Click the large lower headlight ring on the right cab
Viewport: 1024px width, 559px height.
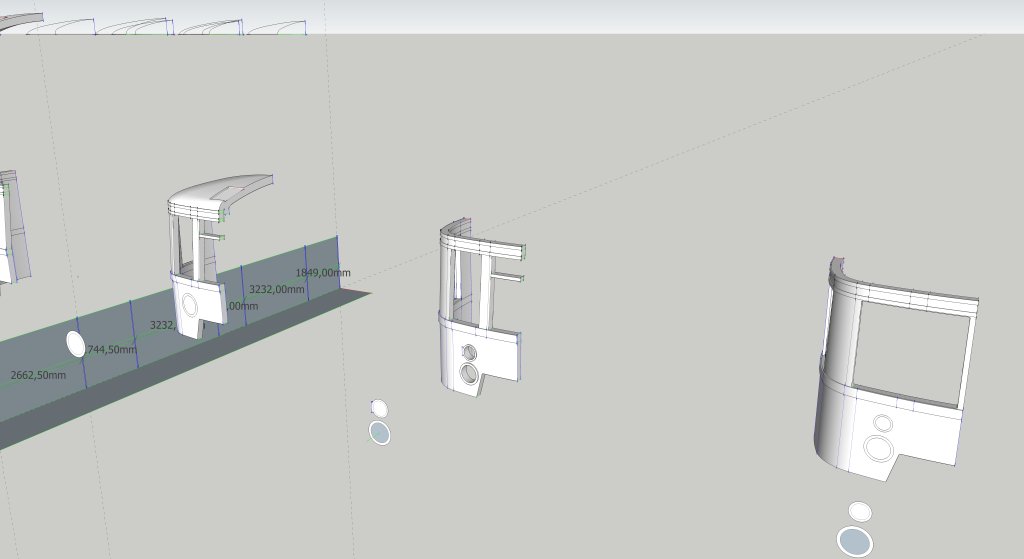click(x=879, y=447)
